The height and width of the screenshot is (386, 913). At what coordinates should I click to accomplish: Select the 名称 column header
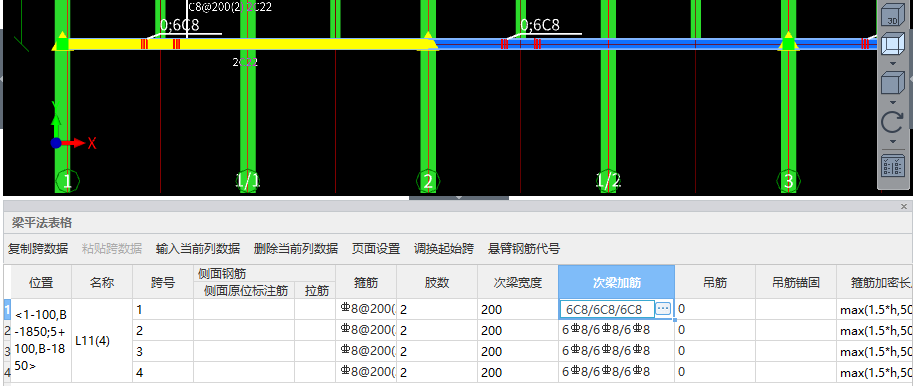(102, 282)
